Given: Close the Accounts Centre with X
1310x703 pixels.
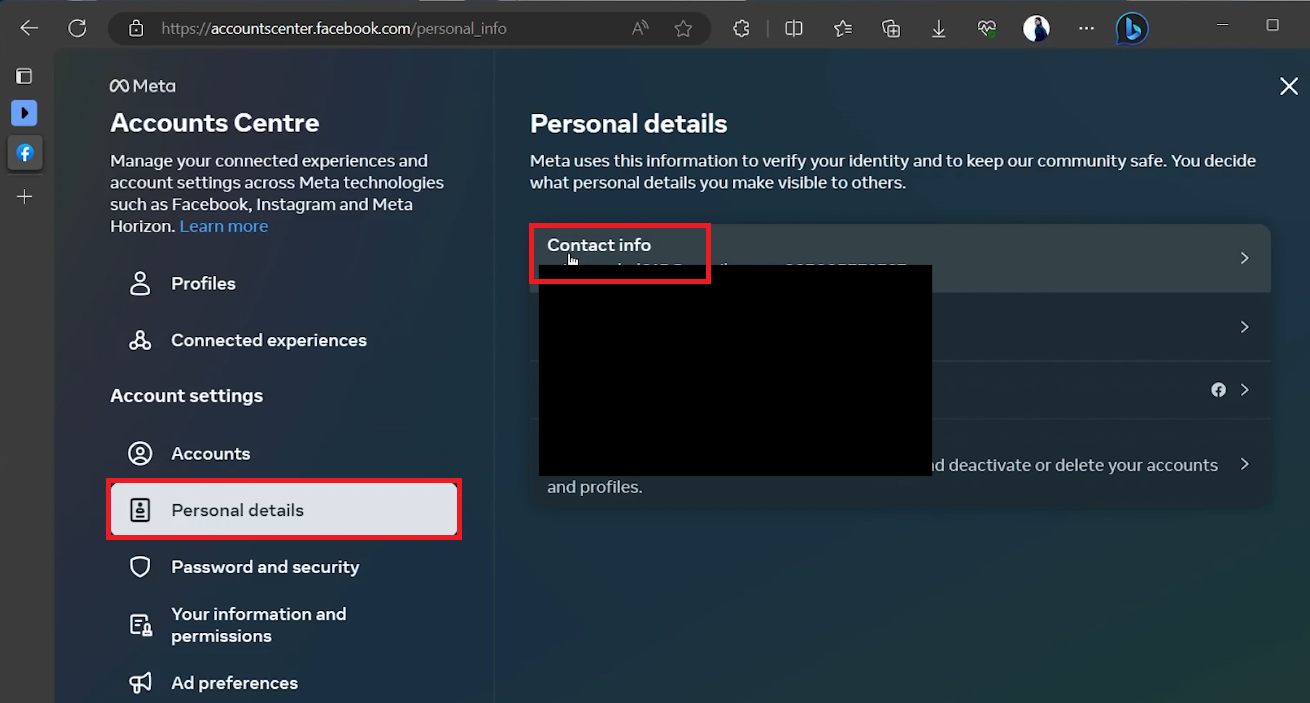Looking at the screenshot, I should click(x=1289, y=87).
